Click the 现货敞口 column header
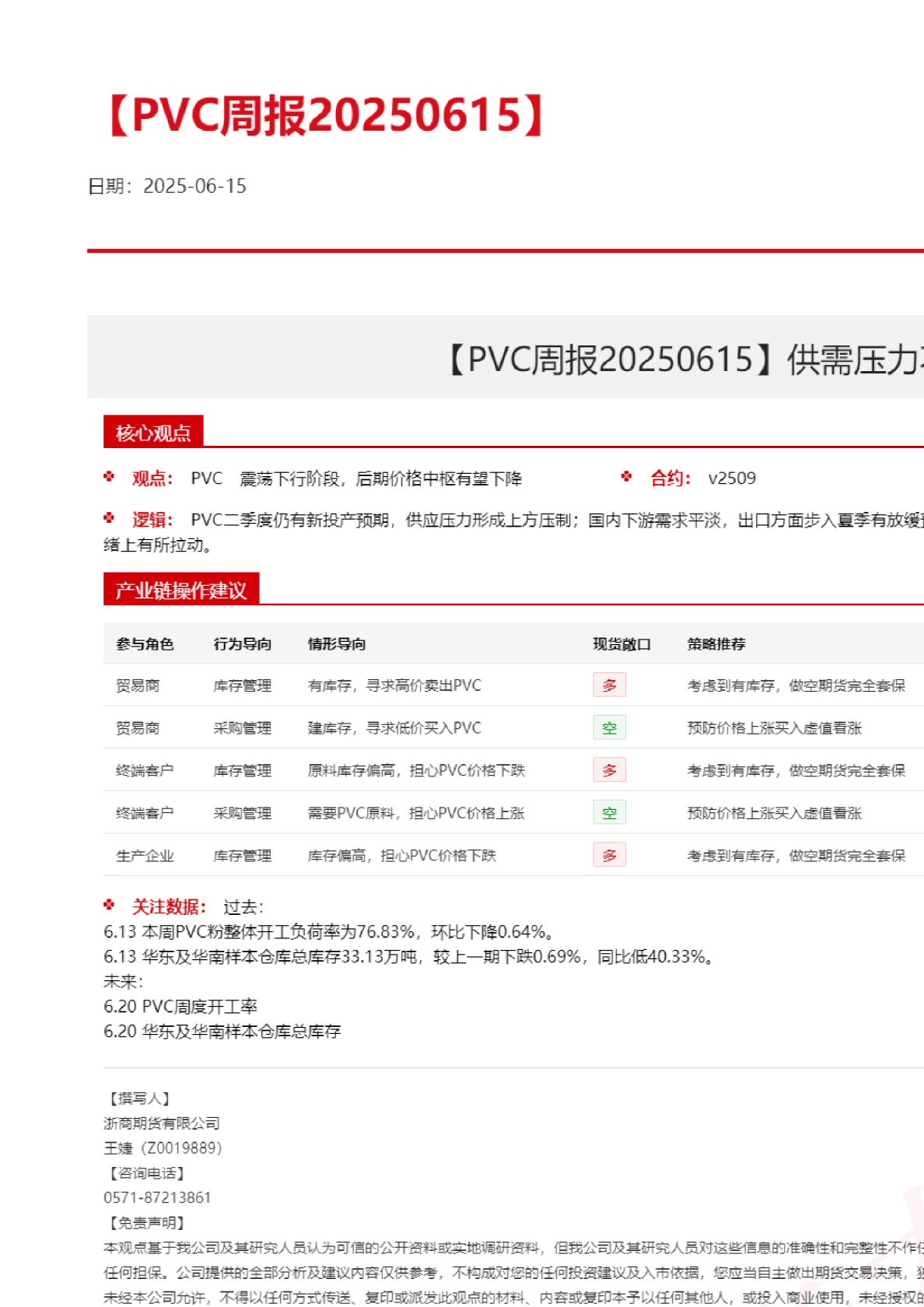The height and width of the screenshot is (1307, 924). point(621,644)
